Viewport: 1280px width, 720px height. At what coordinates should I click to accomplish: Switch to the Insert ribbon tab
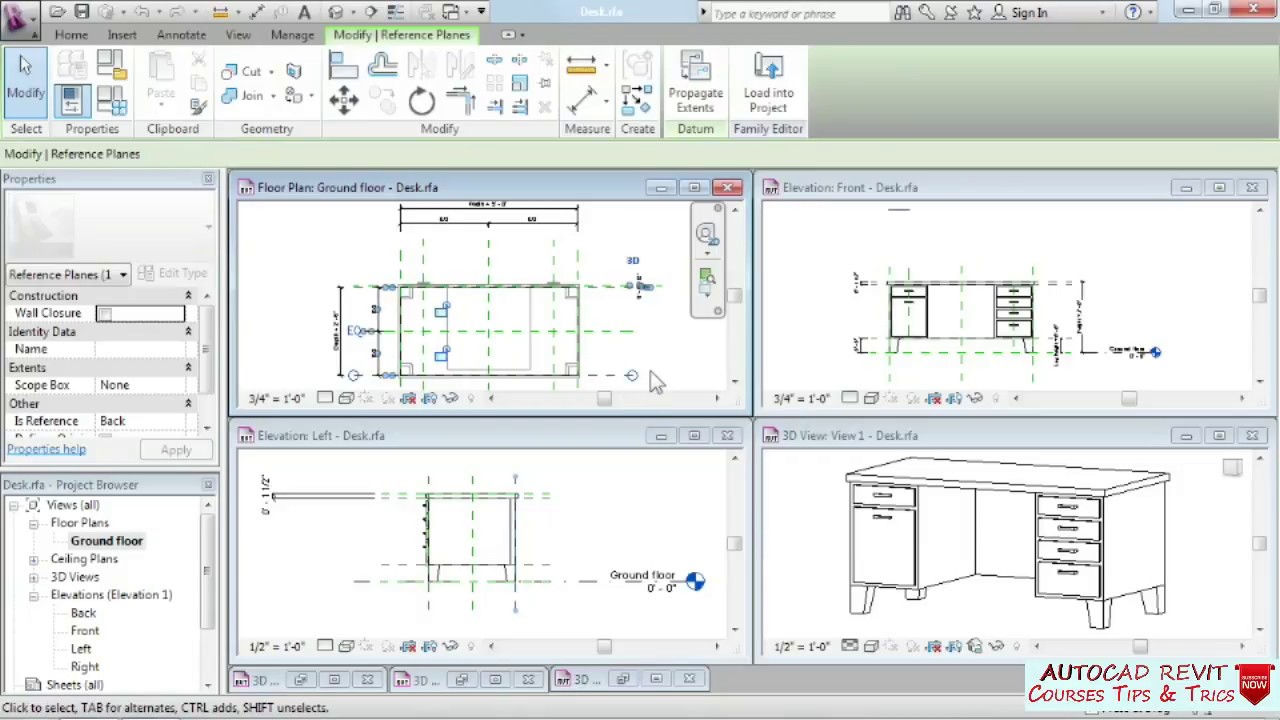click(122, 35)
